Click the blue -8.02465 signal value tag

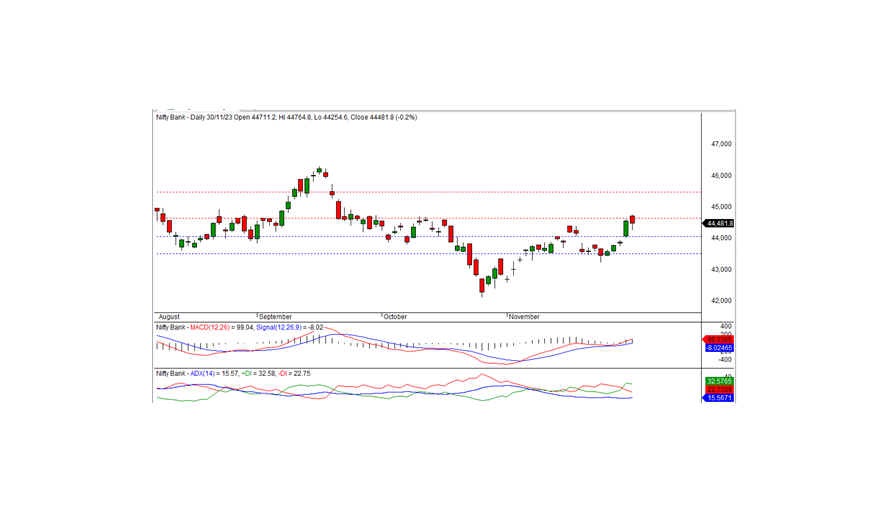point(718,348)
